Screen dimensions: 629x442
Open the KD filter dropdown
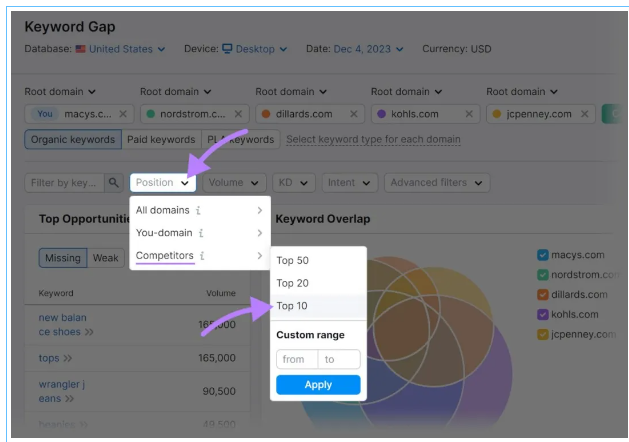[x=294, y=183]
